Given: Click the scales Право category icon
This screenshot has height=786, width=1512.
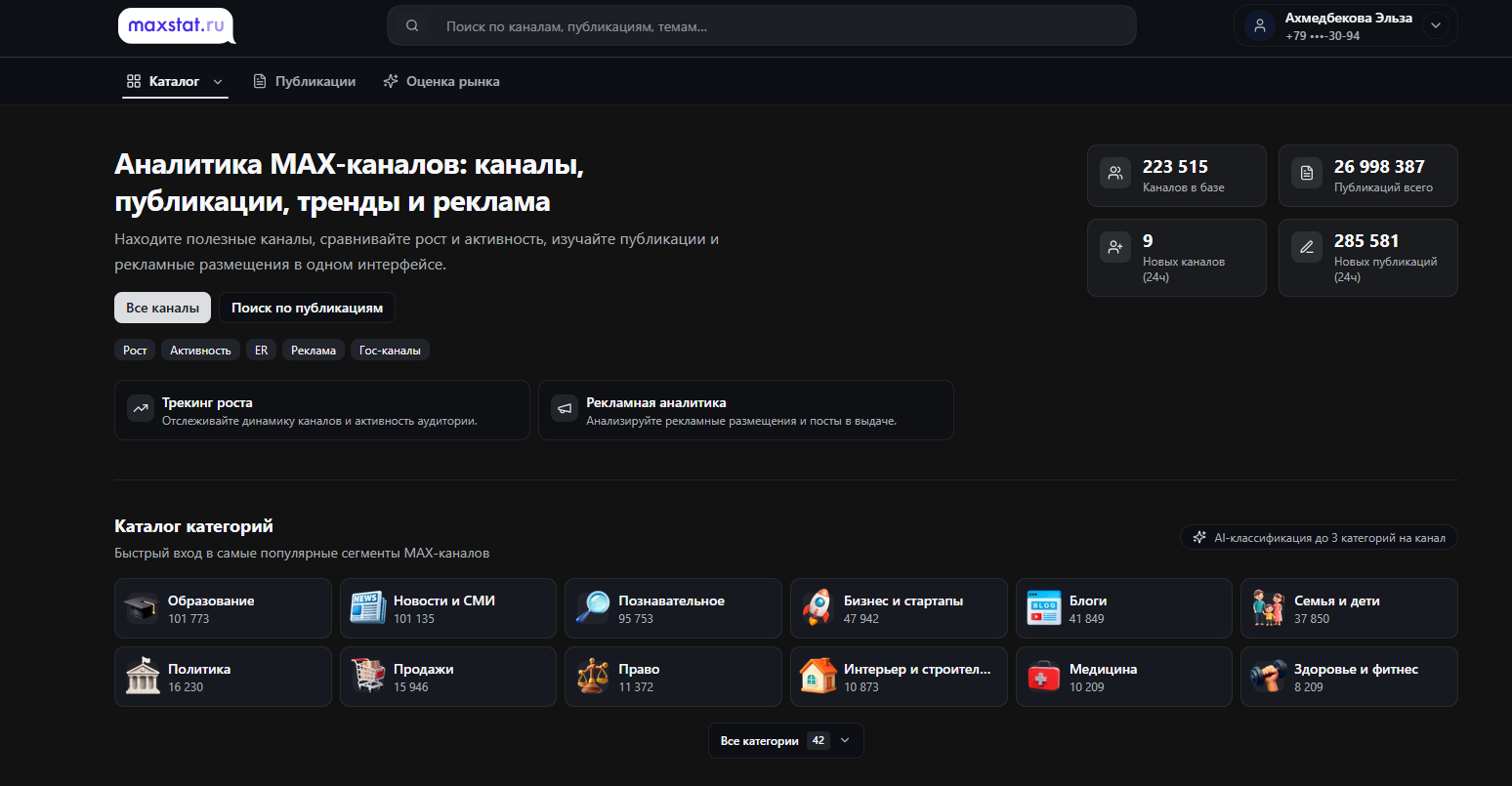Looking at the screenshot, I should point(592,677).
